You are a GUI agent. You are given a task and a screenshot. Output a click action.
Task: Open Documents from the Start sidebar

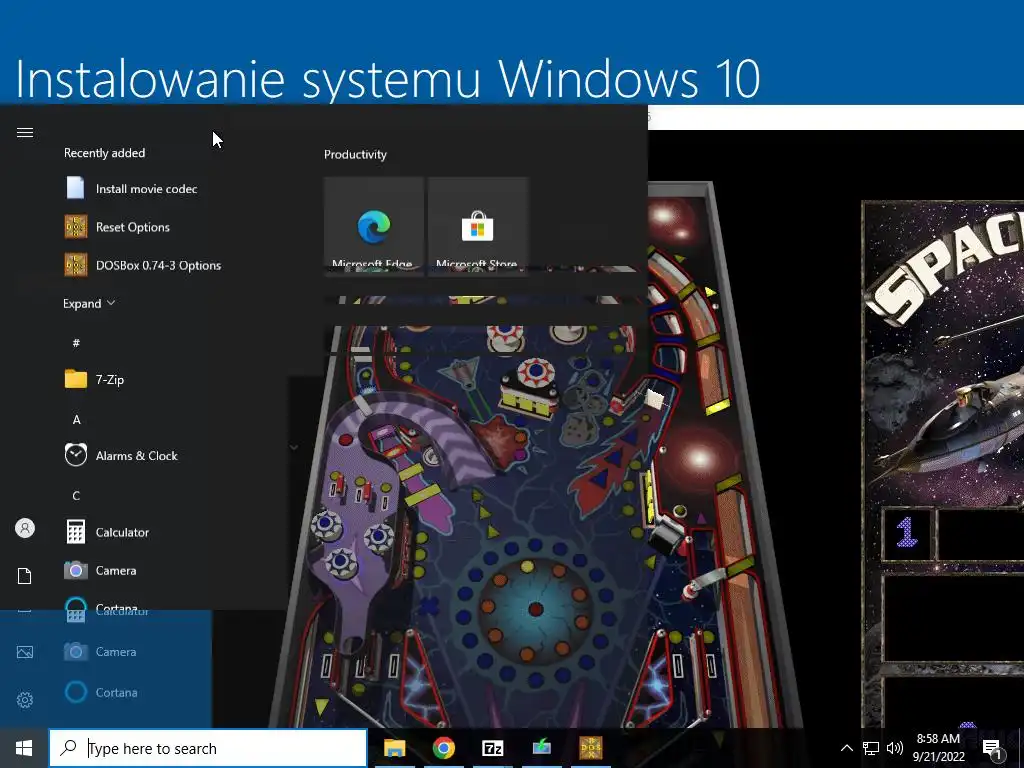pos(25,576)
